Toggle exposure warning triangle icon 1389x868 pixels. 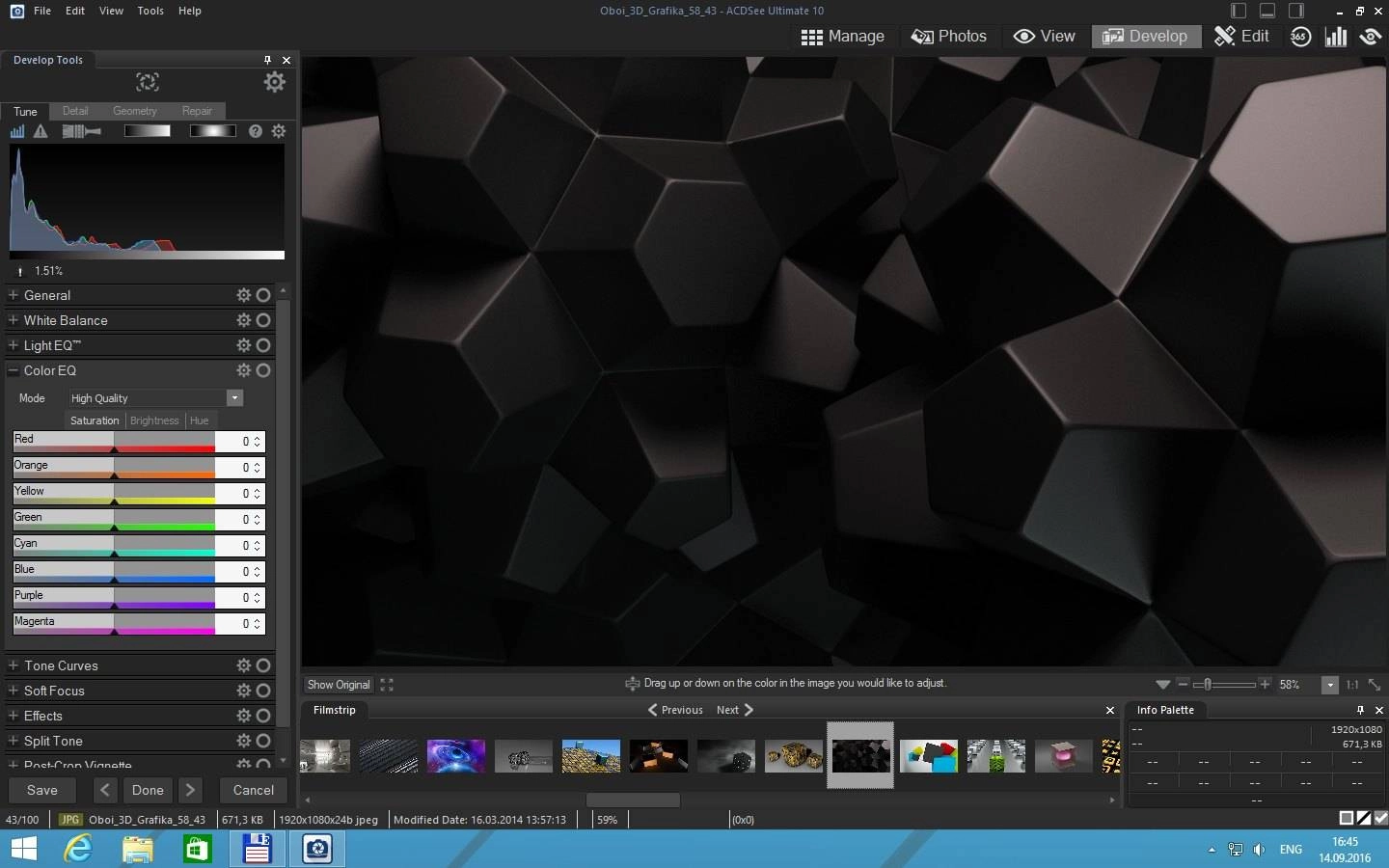[41, 131]
